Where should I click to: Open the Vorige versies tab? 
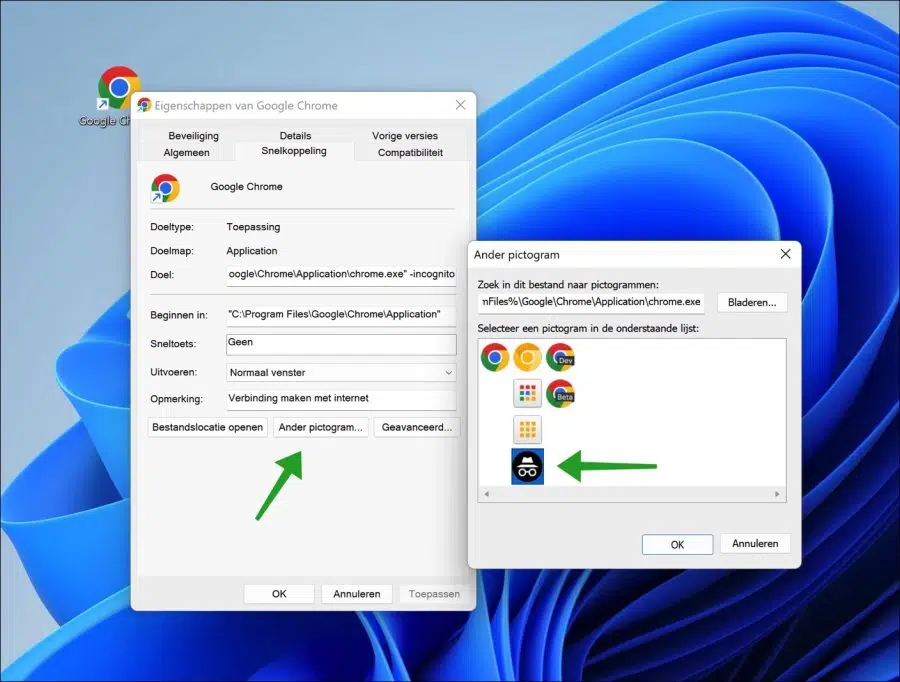[405, 135]
